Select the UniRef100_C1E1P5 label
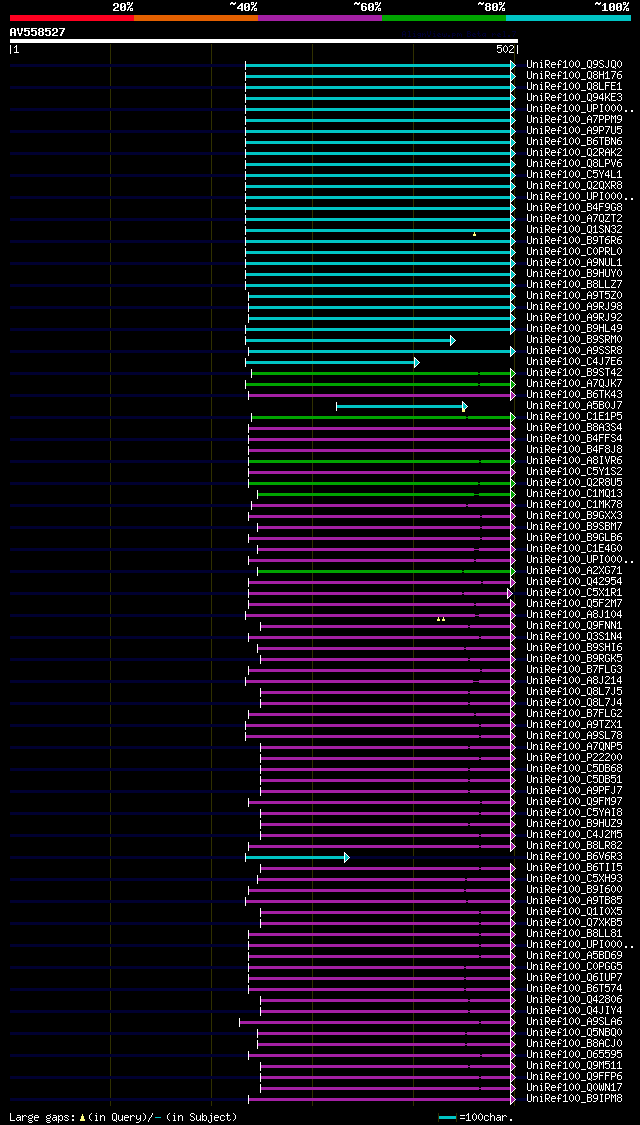The height and width of the screenshot is (1125, 640). pyautogui.click(x=574, y=417)
